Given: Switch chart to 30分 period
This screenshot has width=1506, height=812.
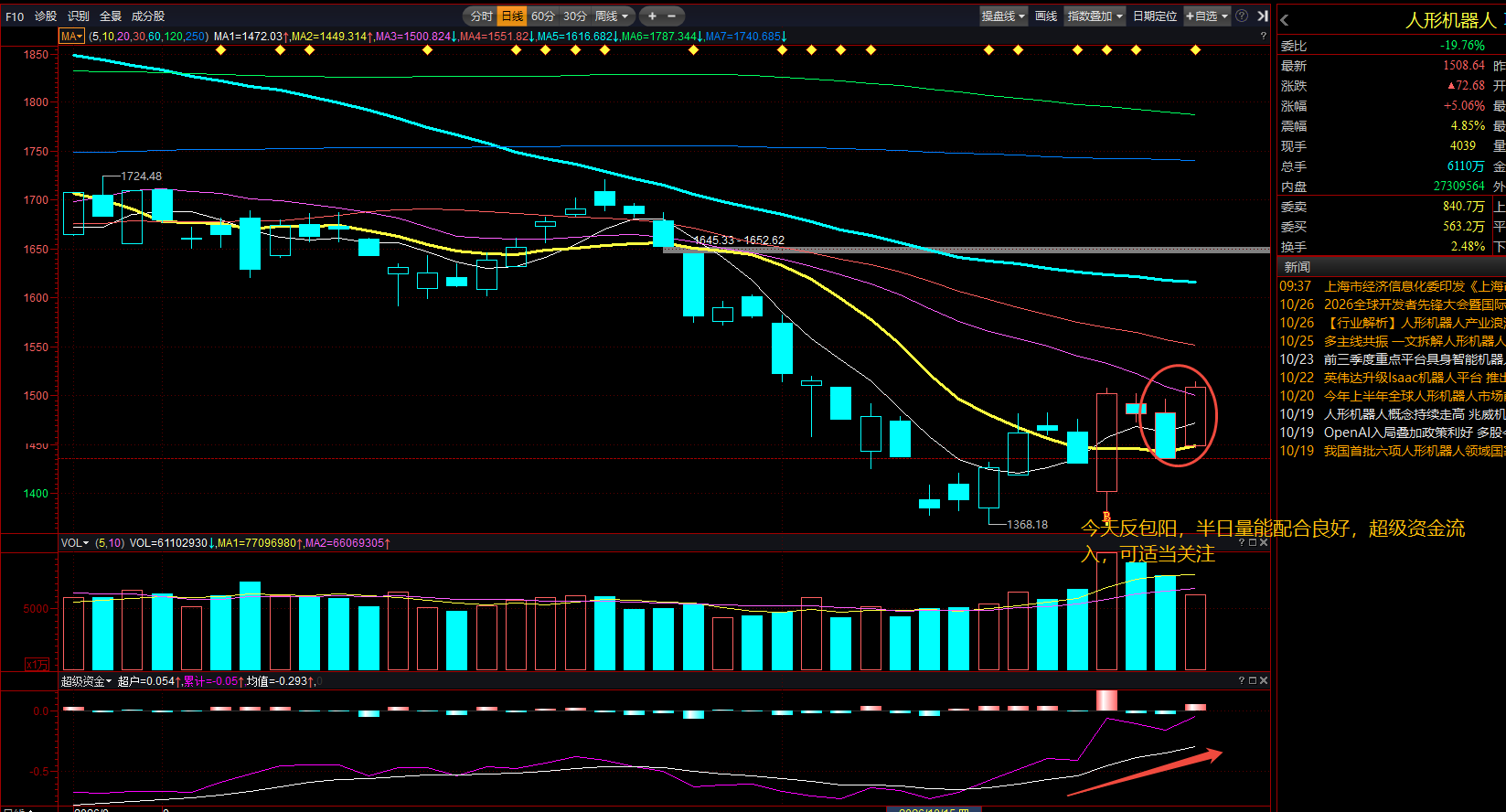Looking at the screenshot, I should pos(575,16).
